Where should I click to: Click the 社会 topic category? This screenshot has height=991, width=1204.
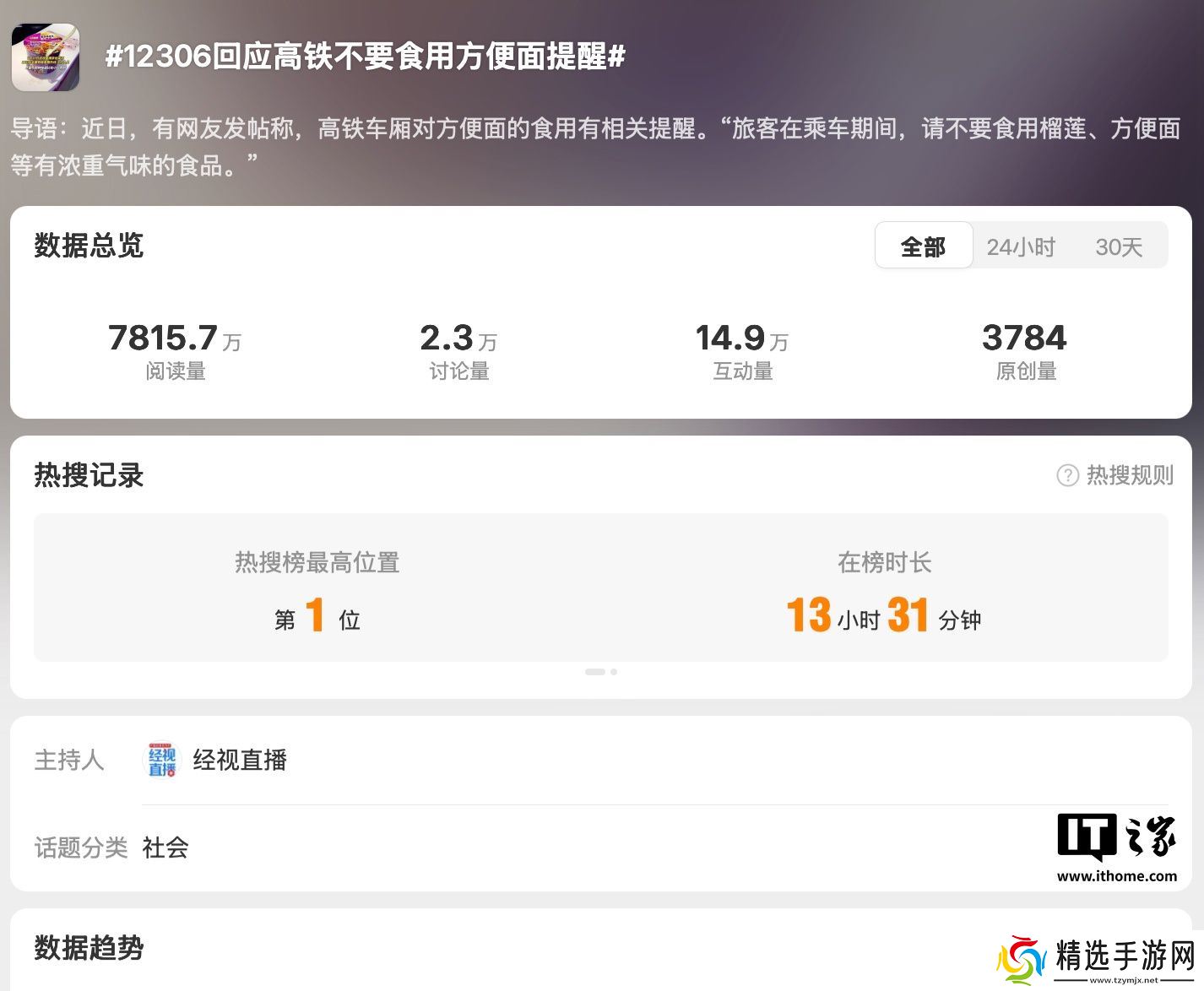tap(165, 847)
